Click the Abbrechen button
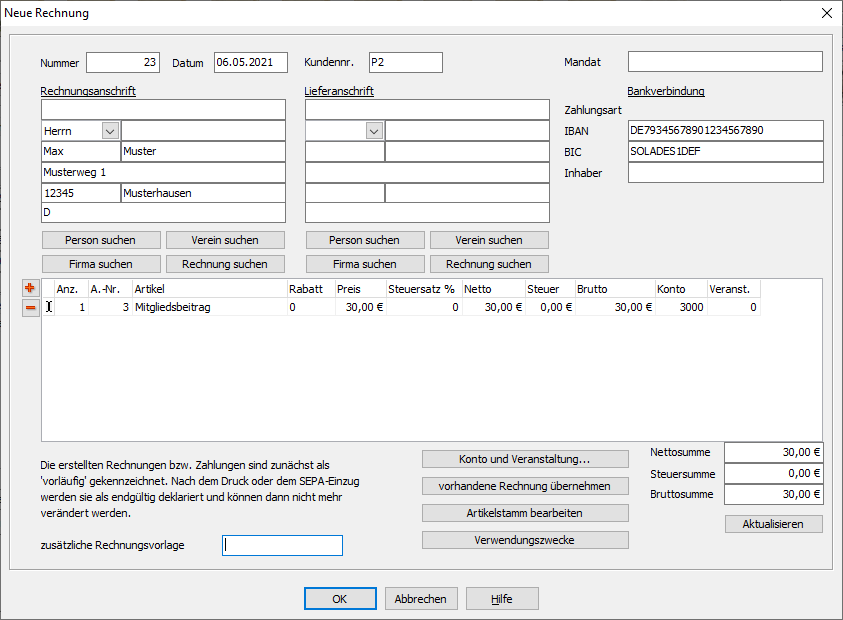 [421, 598]
